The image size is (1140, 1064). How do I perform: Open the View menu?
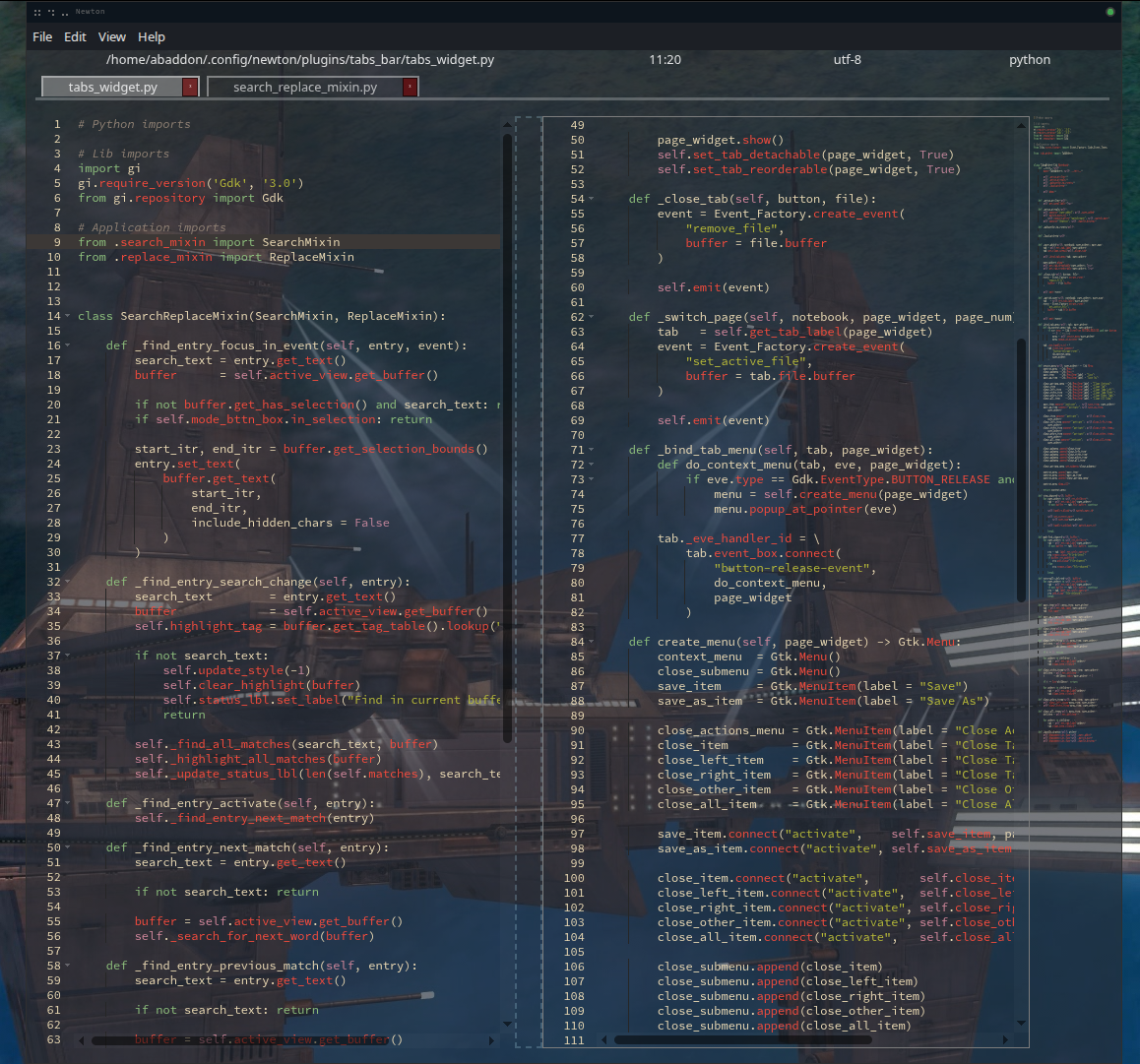click(111, 36)
